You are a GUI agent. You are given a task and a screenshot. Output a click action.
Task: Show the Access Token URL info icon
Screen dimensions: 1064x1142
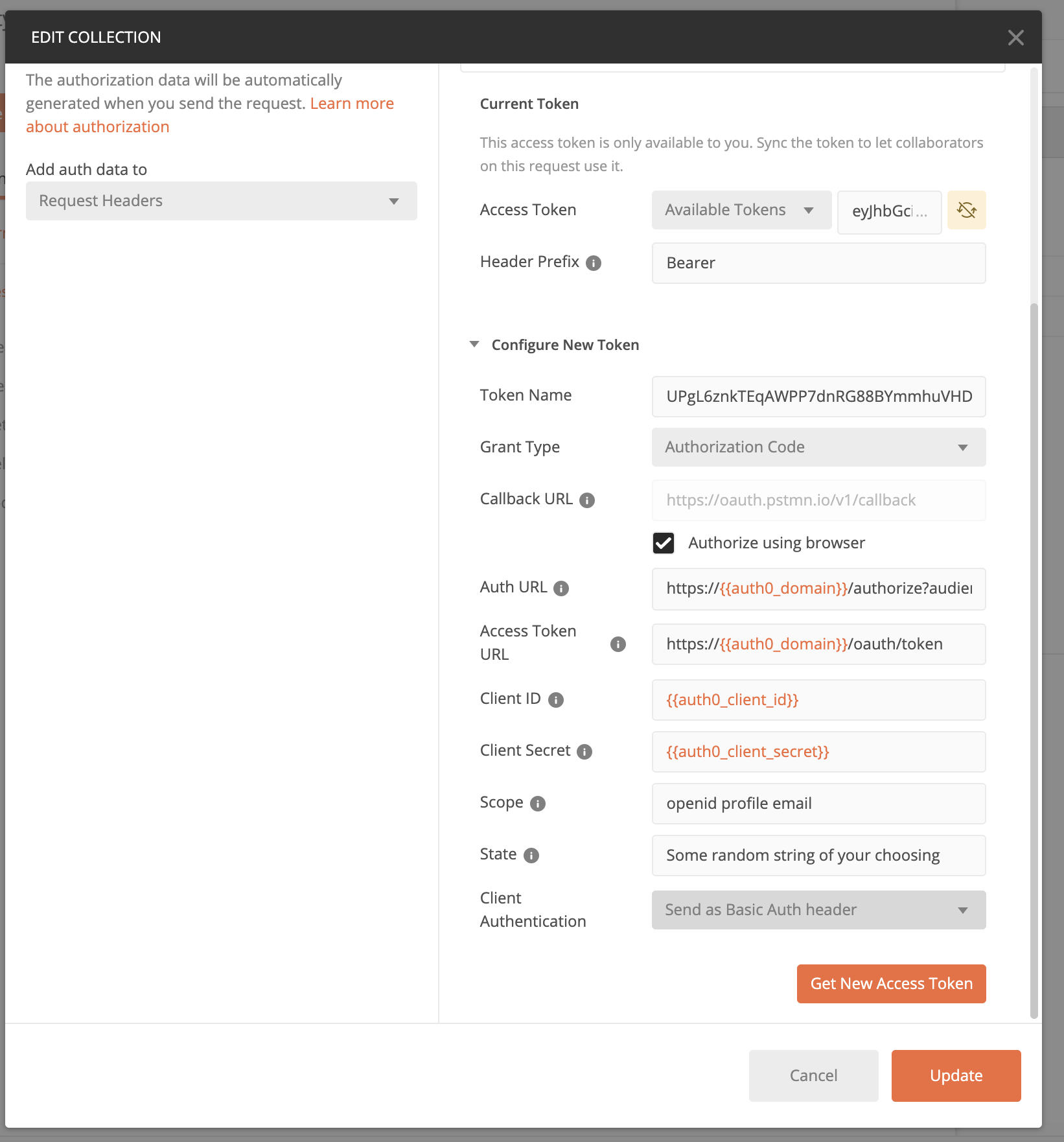[618, 644]
